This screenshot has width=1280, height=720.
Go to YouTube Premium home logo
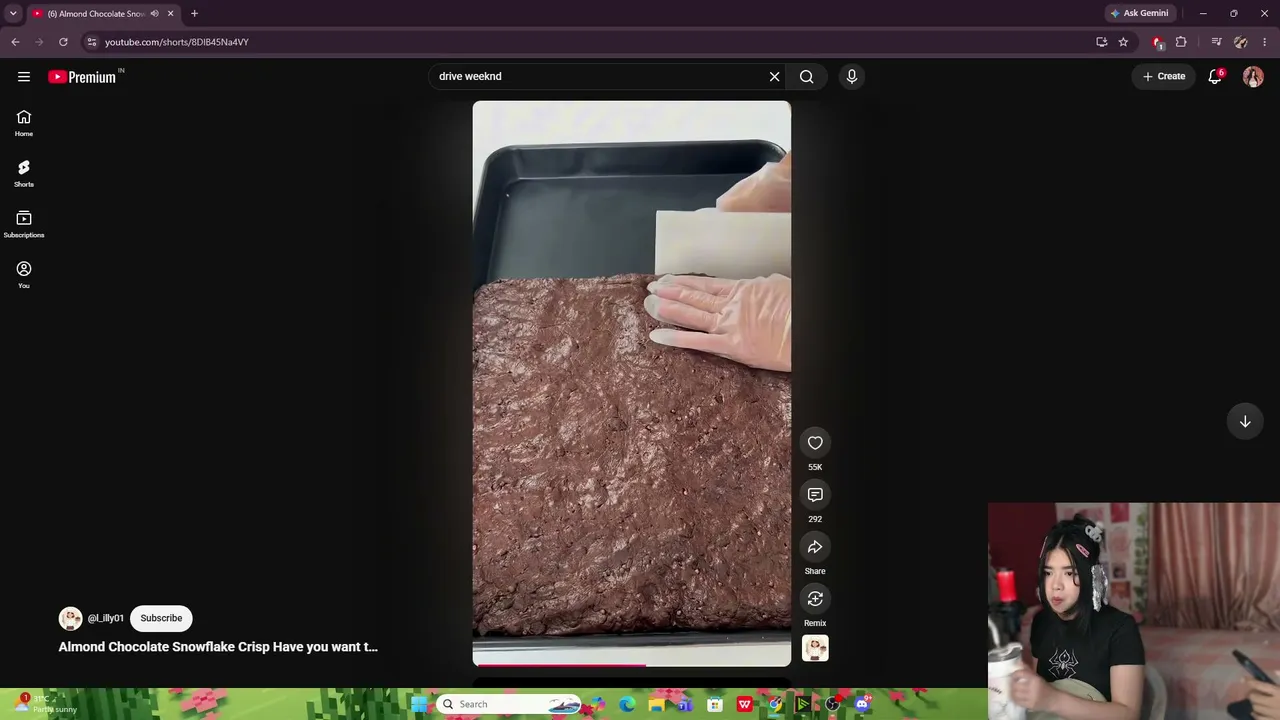pos(82,77)
